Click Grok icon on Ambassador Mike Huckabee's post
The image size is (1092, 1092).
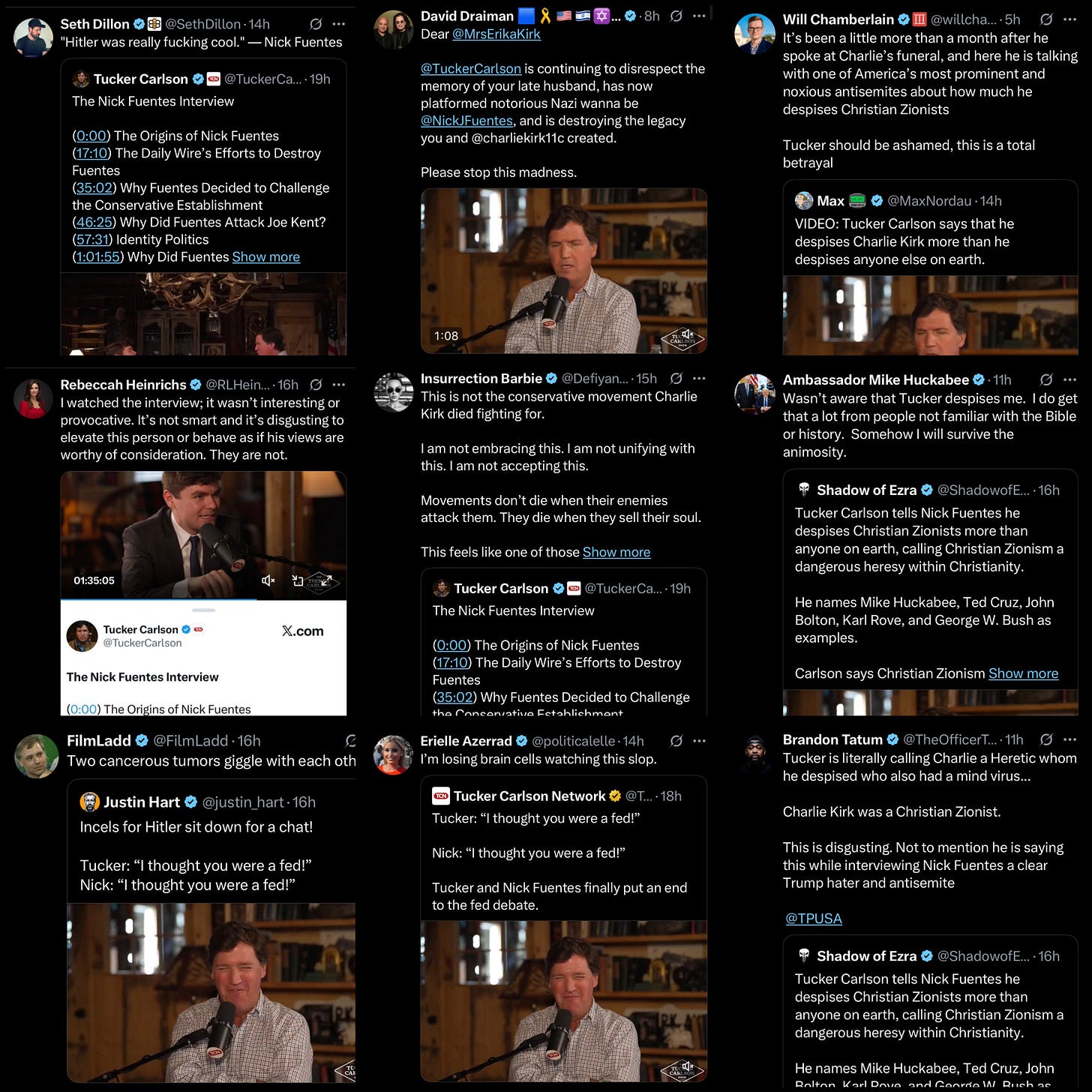(1047, 379)
